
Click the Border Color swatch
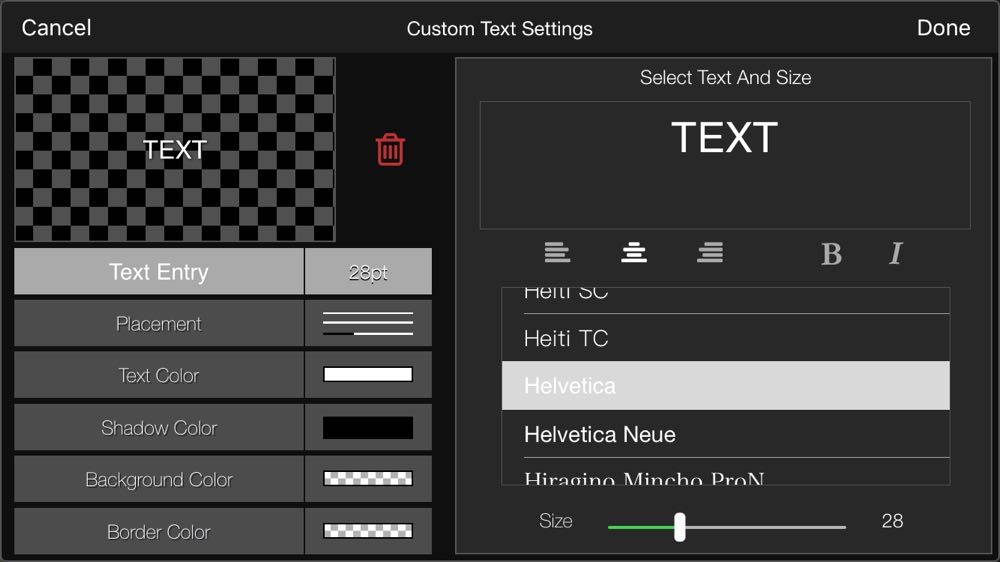pyautogui.click(x=368, y=531)
